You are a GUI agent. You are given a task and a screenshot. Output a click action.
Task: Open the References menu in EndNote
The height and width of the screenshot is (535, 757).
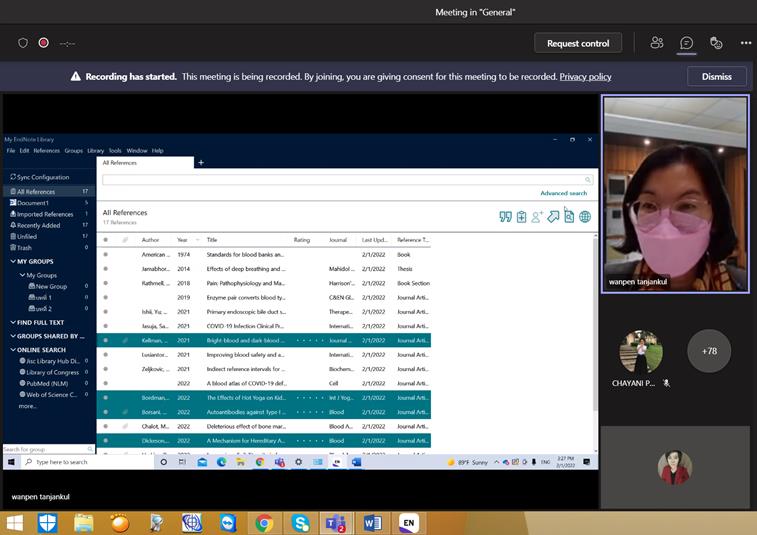pyautogui.click(x=46, y=151)
